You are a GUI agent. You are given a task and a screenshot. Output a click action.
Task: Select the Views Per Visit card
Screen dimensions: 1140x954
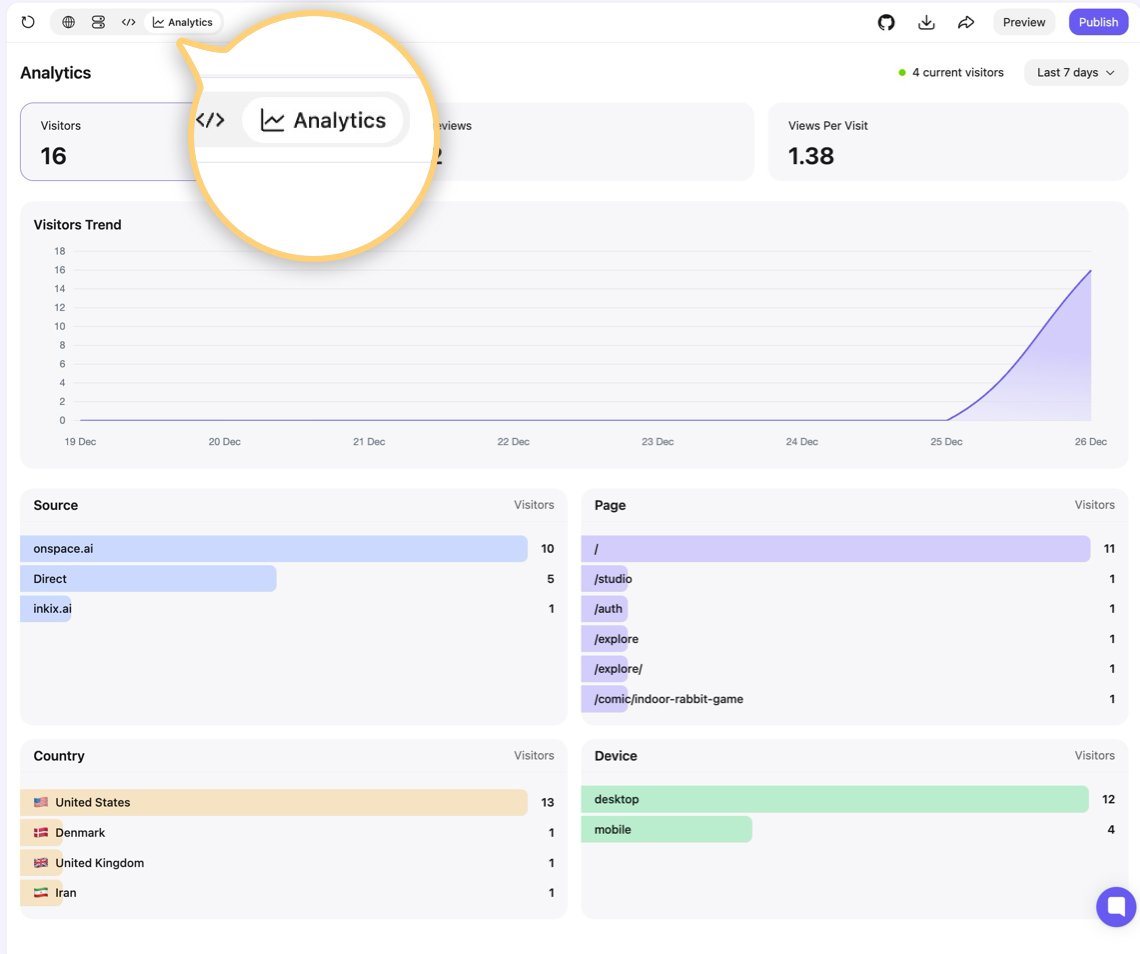[948, 141]
